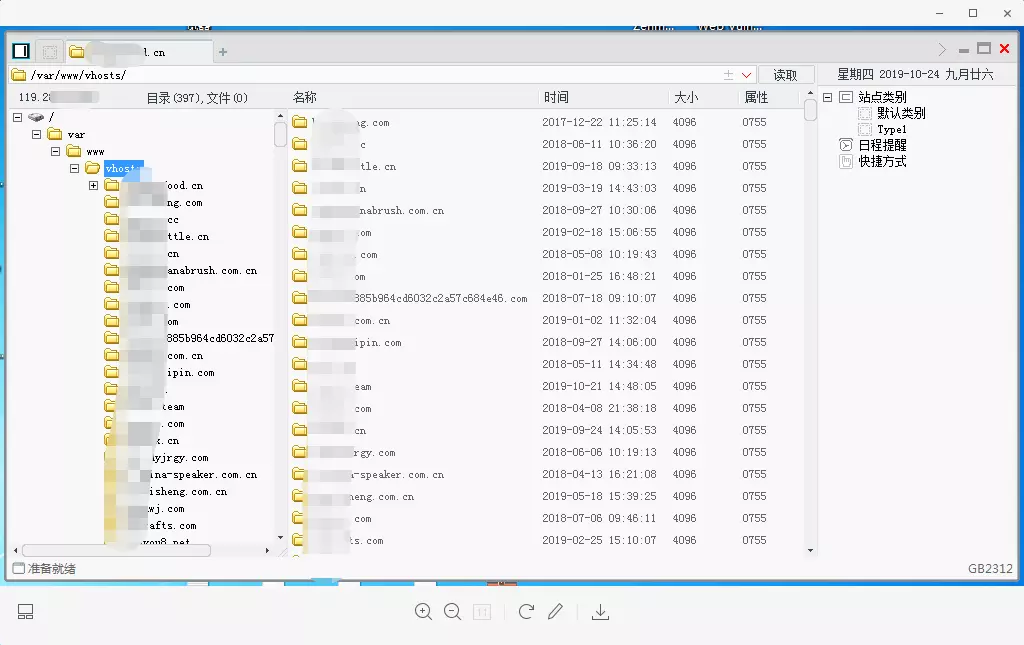Minimize inner panel with dash icon

[x=964, y=50]
